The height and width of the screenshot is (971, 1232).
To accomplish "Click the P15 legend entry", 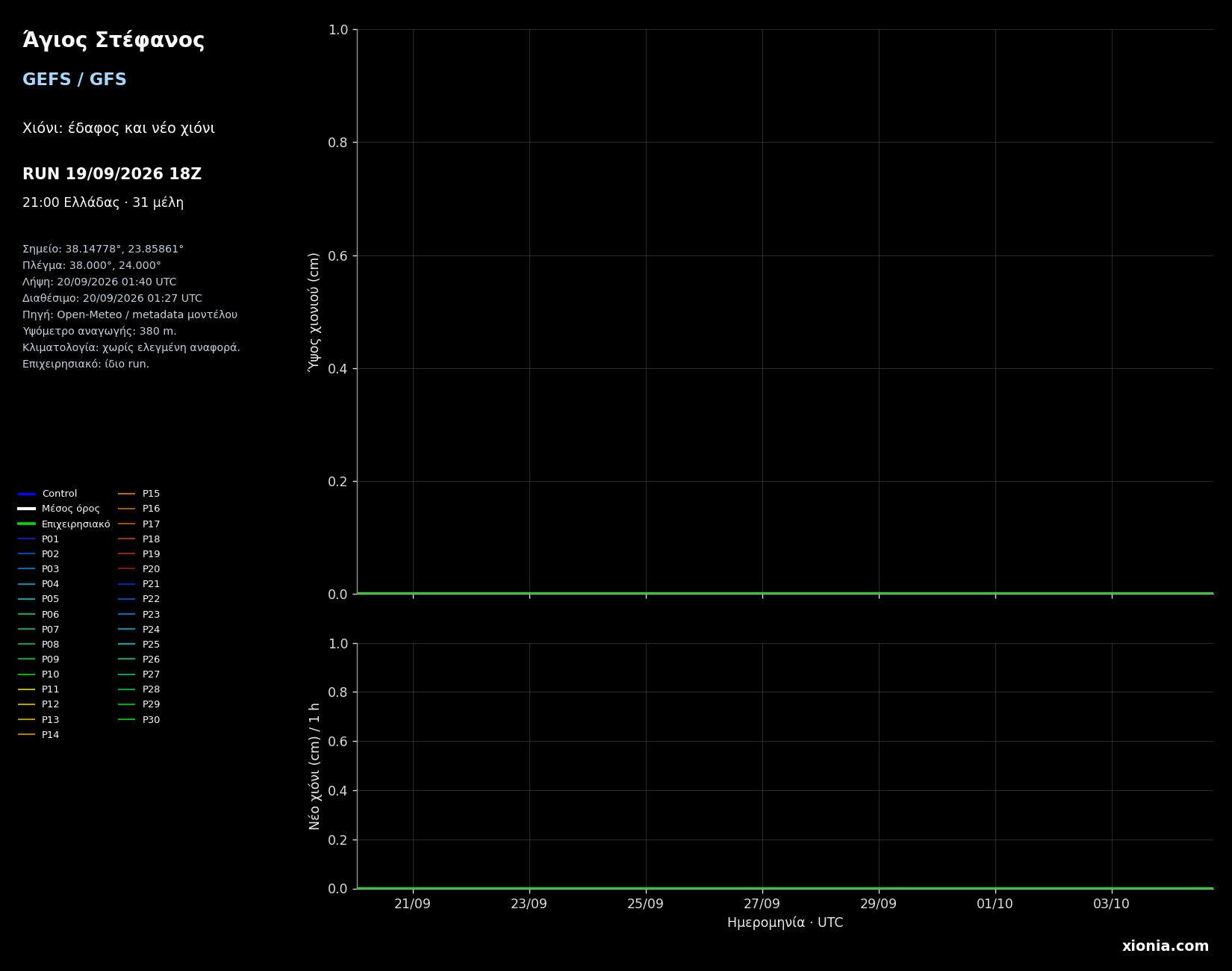I will point(139,494).
